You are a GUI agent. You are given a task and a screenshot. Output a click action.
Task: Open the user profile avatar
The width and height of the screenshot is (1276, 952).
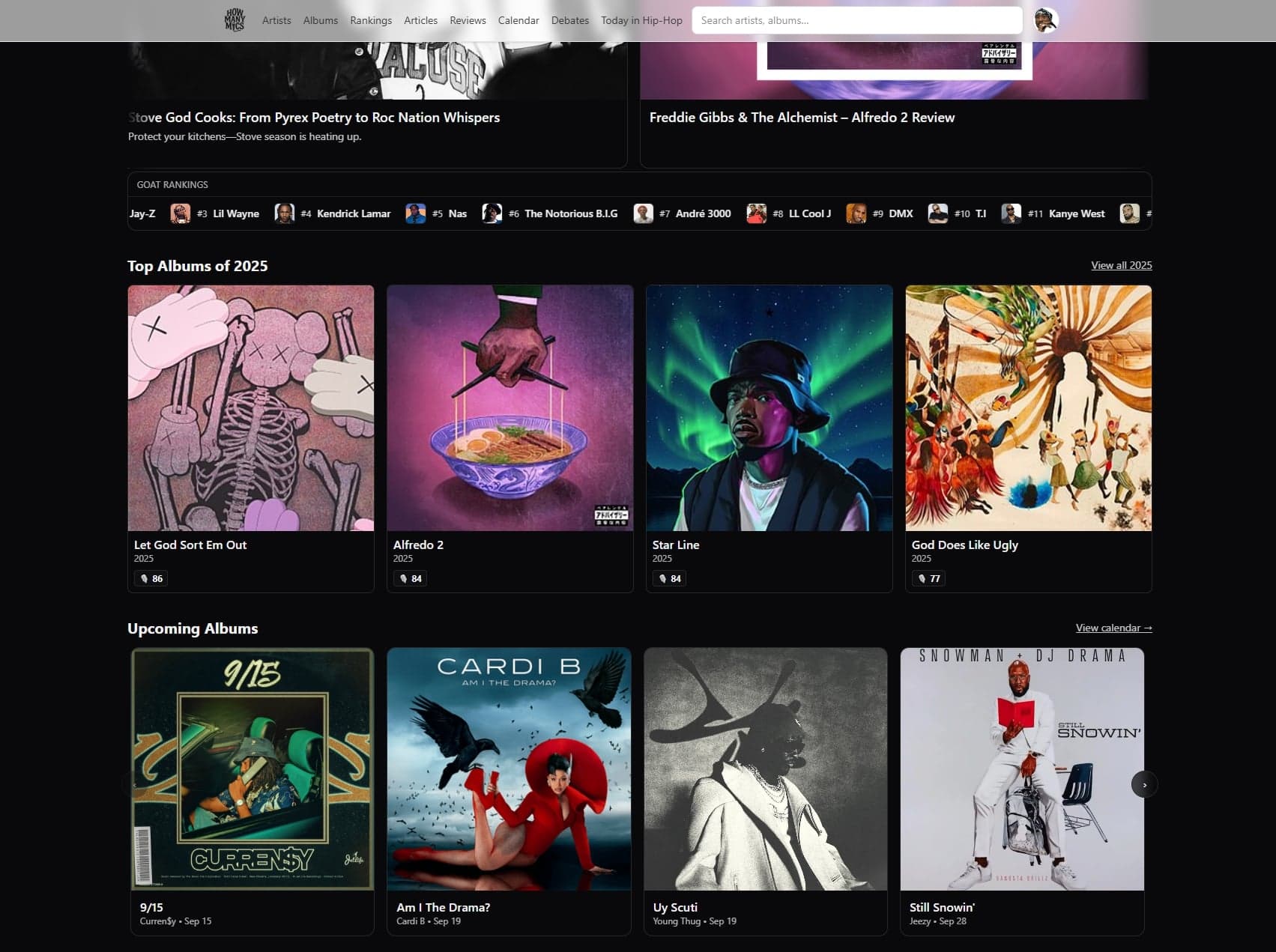pyautogui.click(x=1045, y=20)
